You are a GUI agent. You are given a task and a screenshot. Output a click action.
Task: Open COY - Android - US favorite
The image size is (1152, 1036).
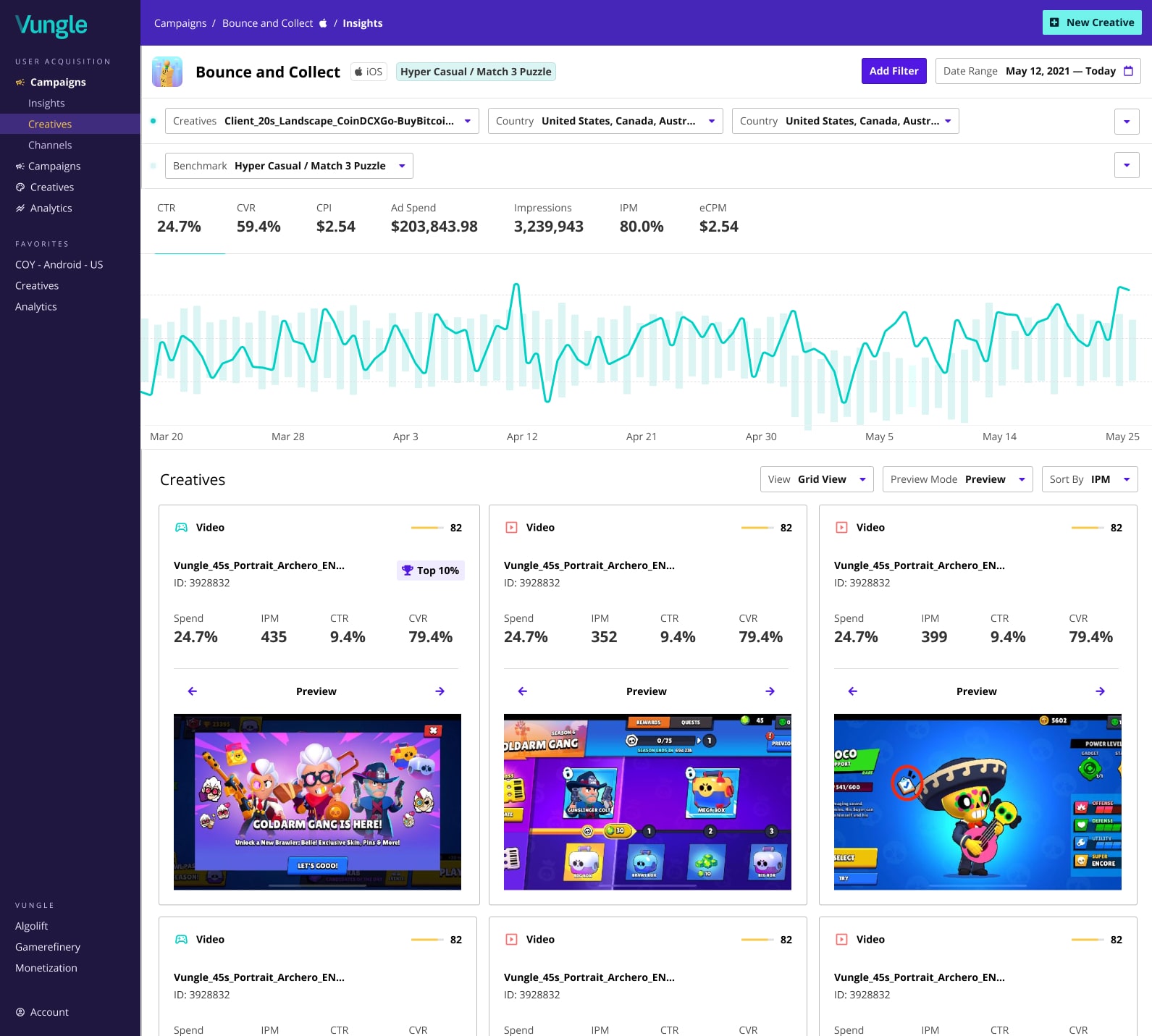point(59,265)
